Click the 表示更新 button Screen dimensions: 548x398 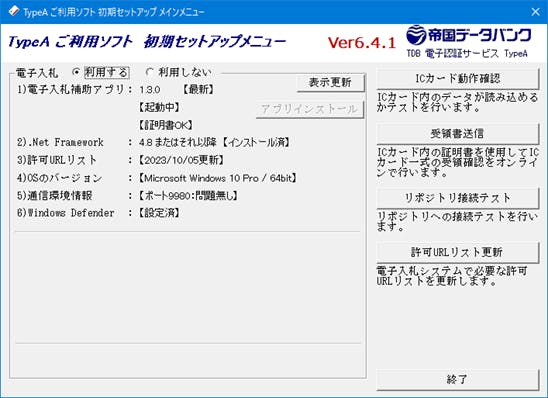tap(330, 83)
